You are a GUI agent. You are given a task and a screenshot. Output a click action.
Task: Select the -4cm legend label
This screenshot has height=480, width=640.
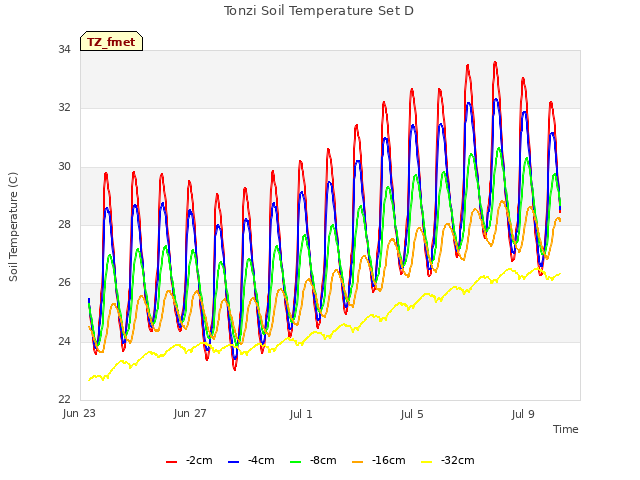[x=261, y=460]
